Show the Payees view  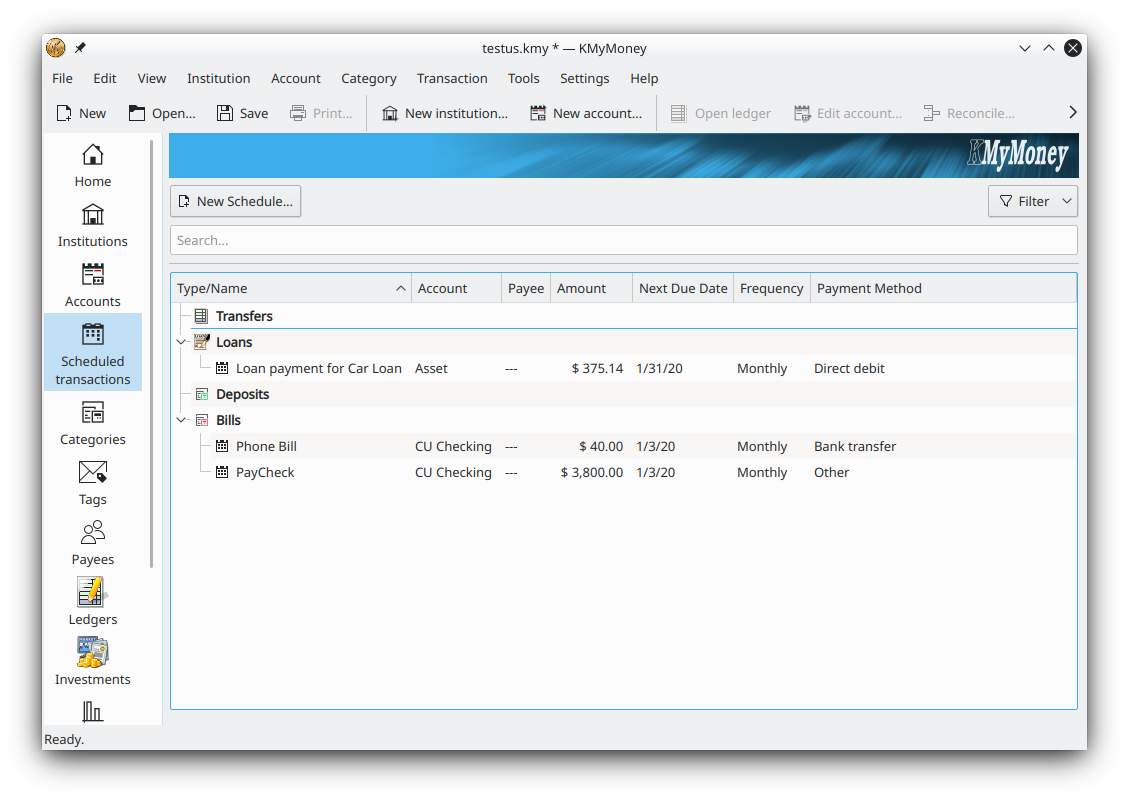92,544
